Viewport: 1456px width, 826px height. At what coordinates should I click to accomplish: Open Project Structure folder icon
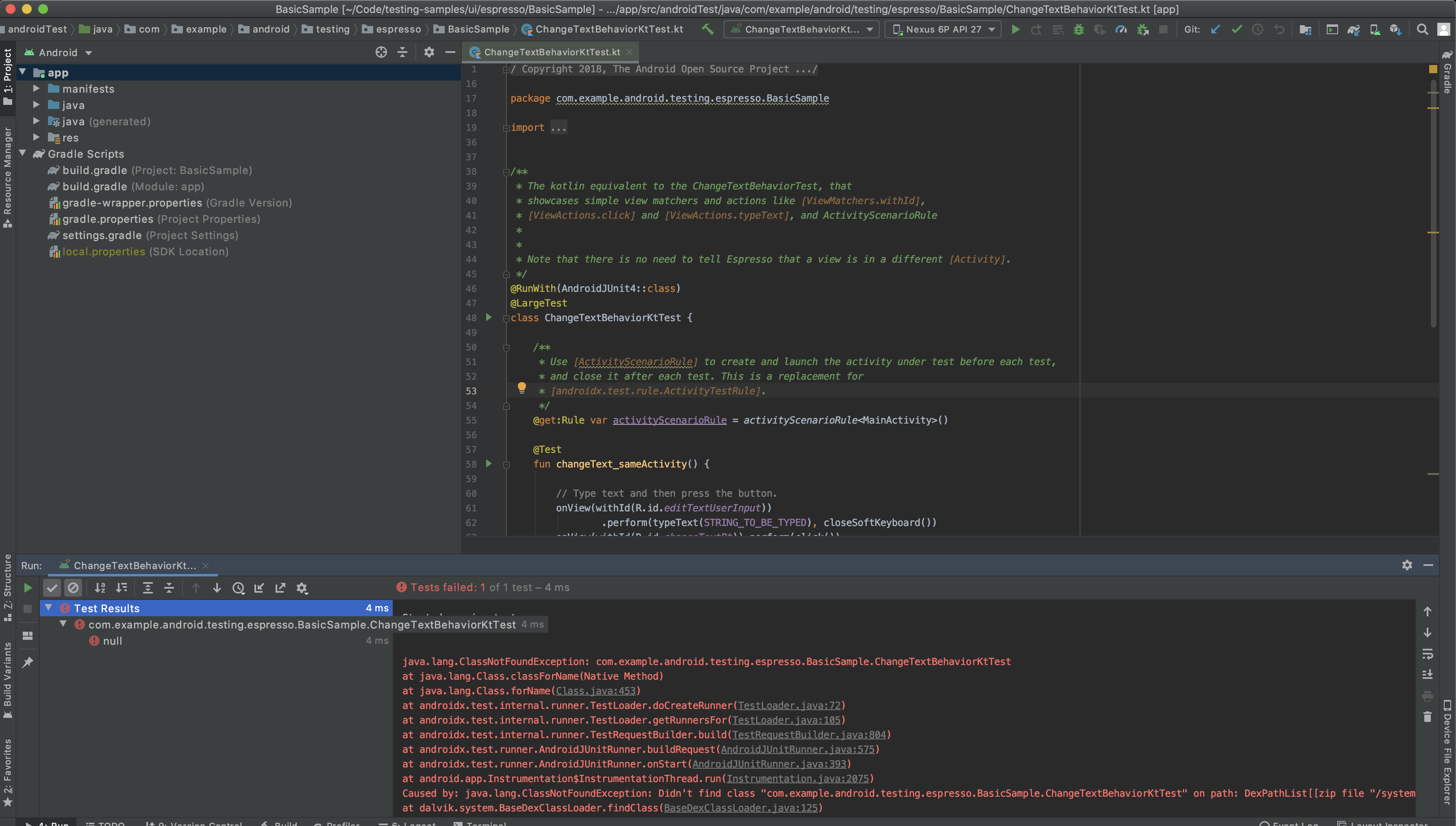pos(1305,30)
